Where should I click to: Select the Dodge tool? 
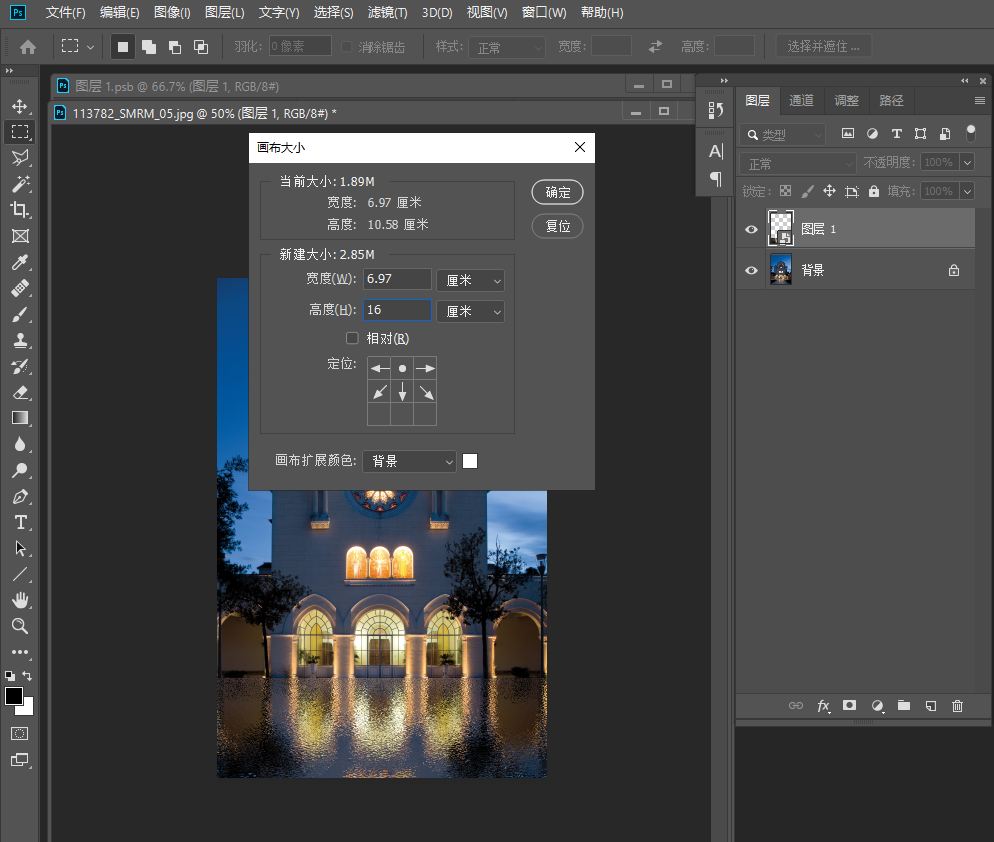20,470
